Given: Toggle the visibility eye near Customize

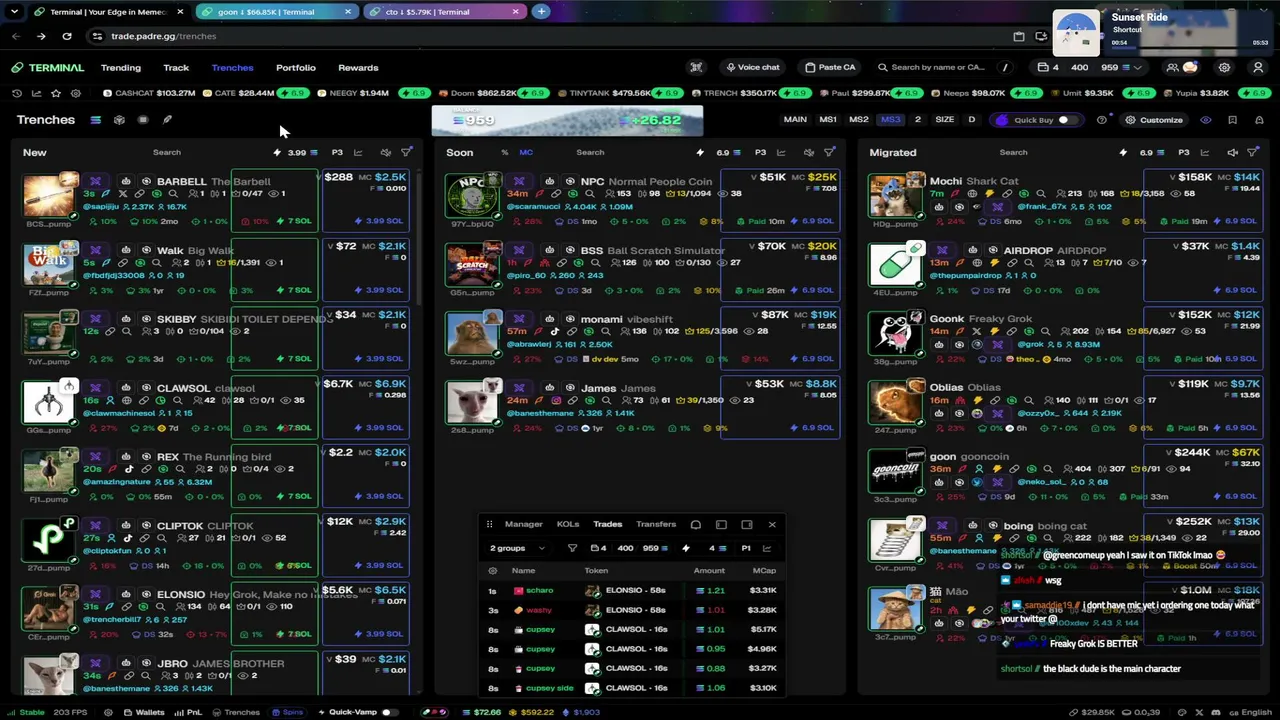Looking at the screenshot, I should tap(1206, 120).
